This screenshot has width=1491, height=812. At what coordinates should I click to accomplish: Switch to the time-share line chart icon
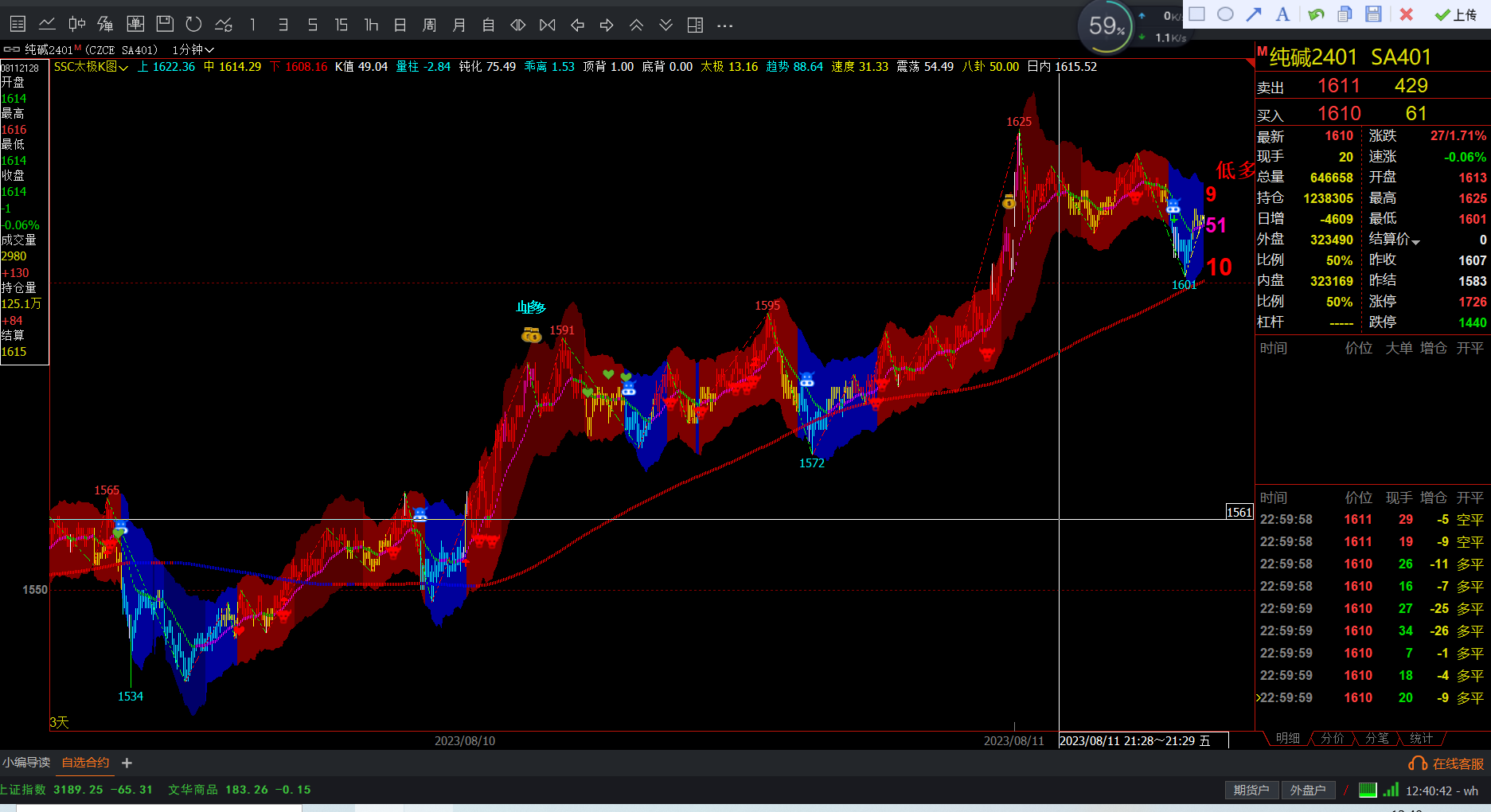click(47, 25)
